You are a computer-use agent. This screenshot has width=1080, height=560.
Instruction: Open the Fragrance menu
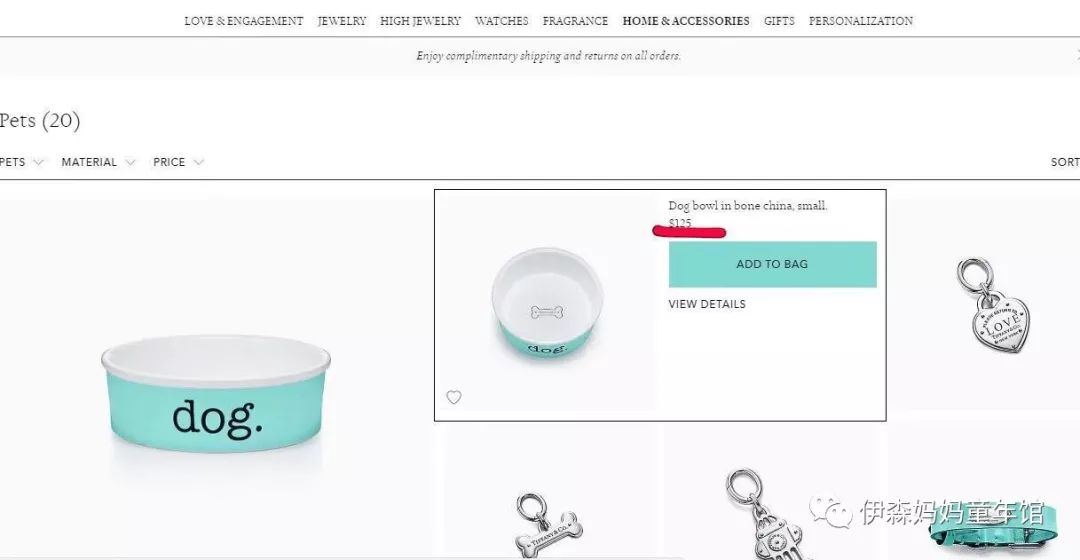(575, 21)
